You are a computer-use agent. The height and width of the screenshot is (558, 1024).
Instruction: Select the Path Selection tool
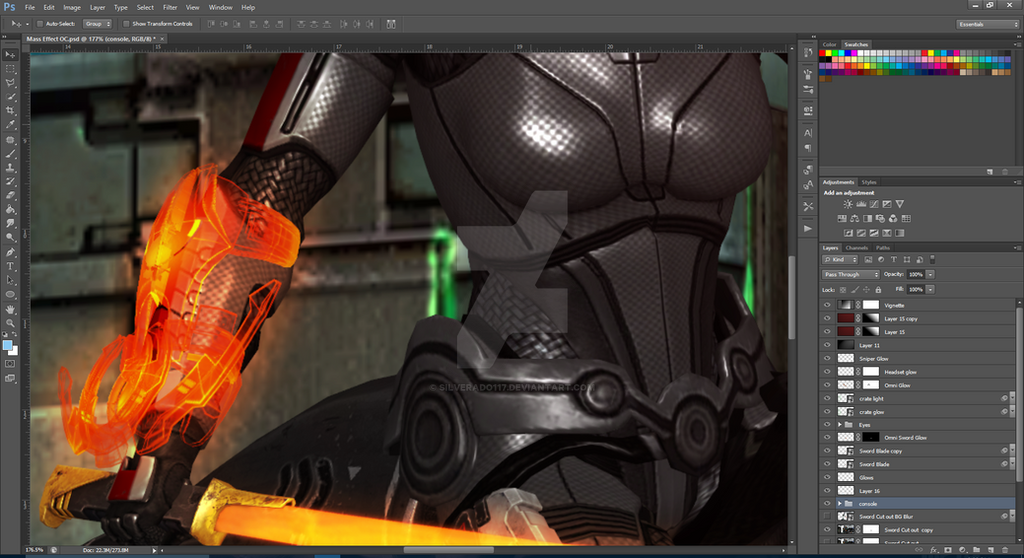(10, 280)
